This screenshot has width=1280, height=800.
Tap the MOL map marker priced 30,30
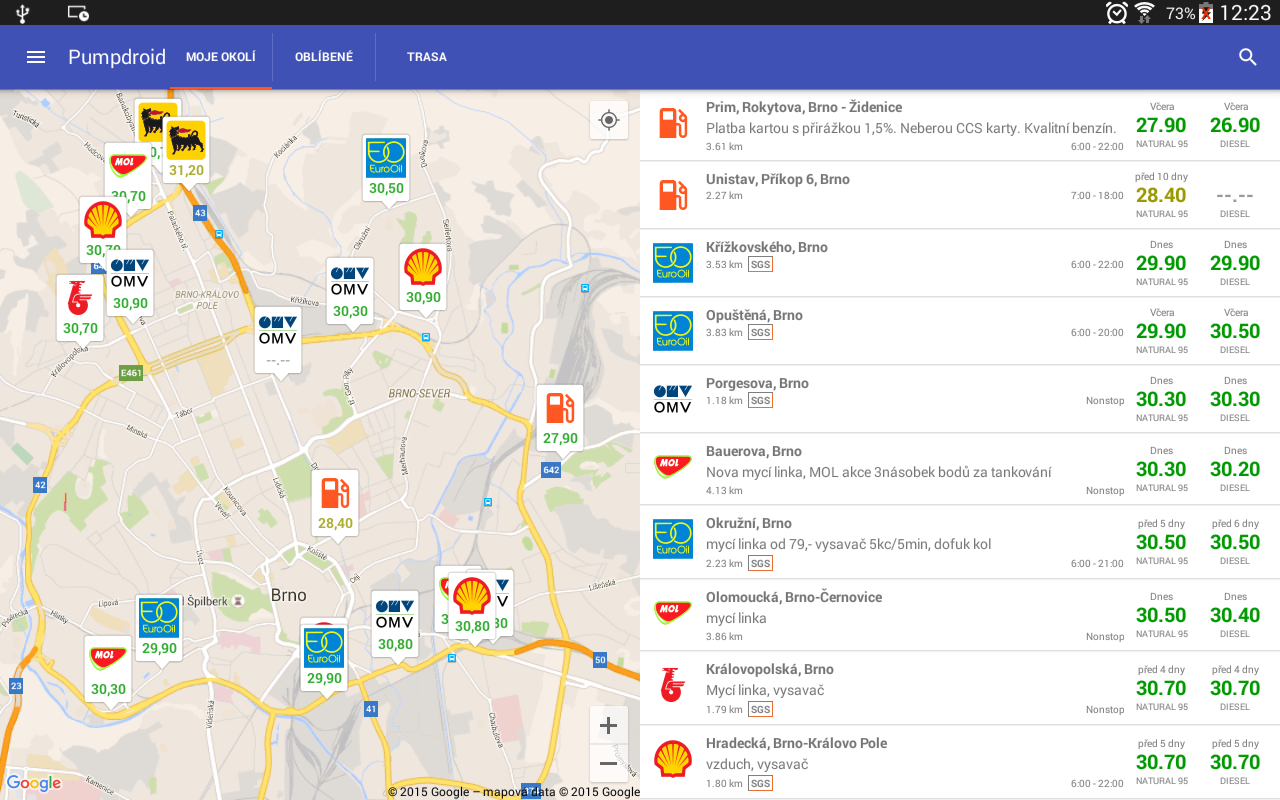coord(108,670)
